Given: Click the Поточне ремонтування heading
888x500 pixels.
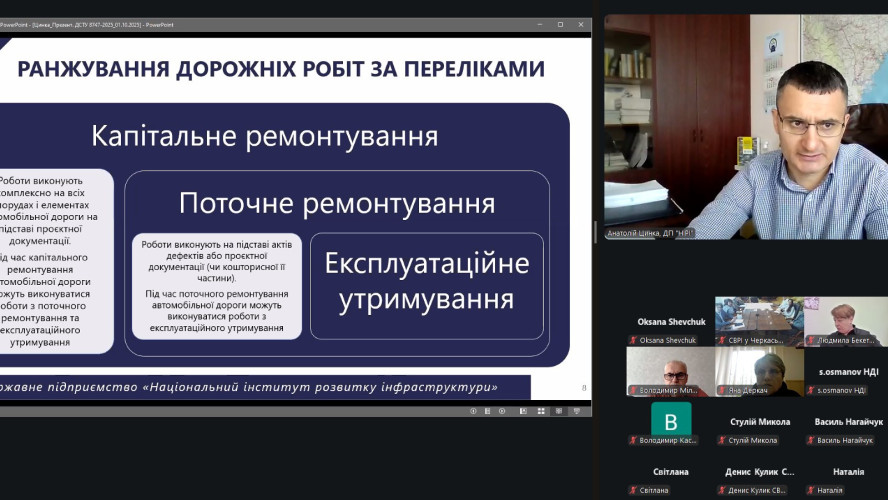Looking at the screenshot, I should pyautogui.click(x=337, y=204).
